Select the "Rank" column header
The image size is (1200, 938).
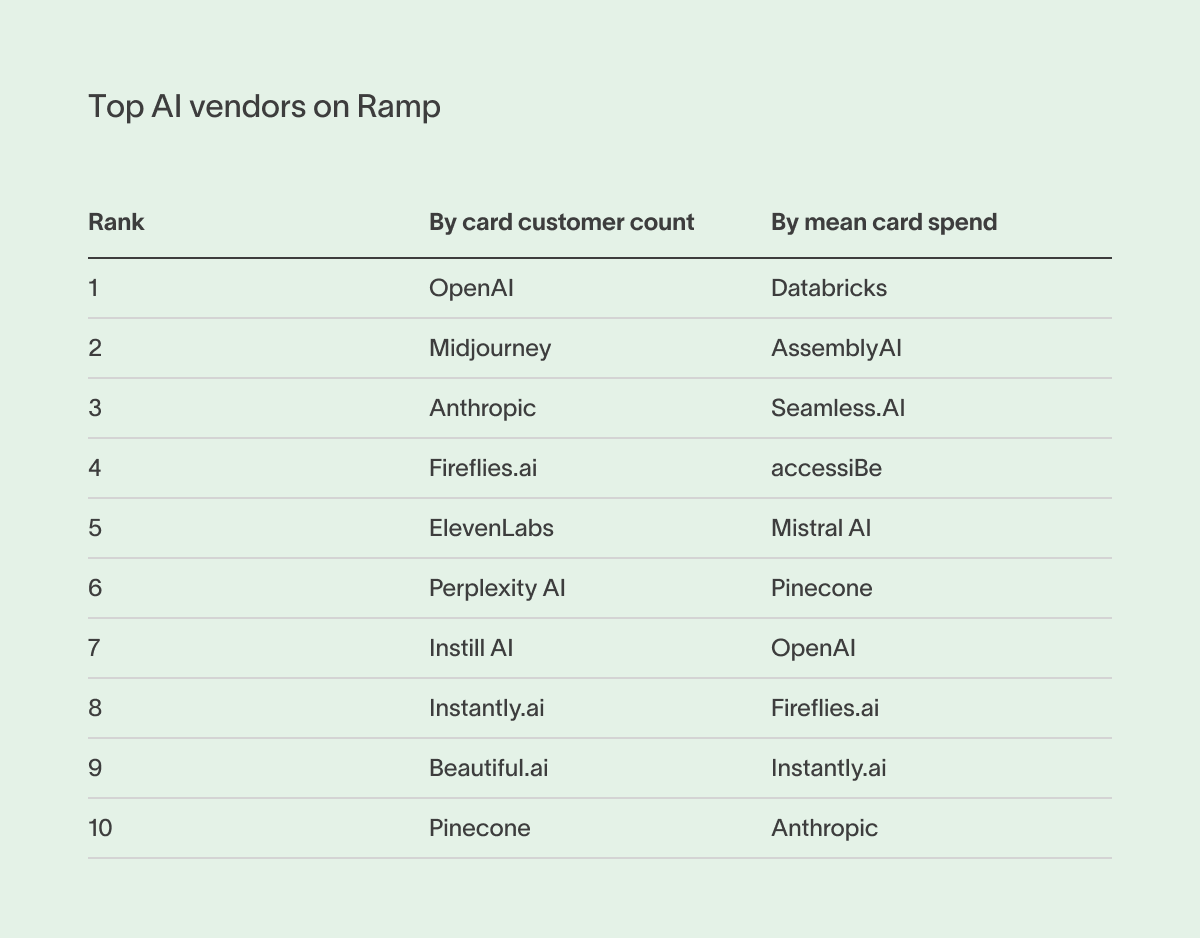[x=116, y=222]
